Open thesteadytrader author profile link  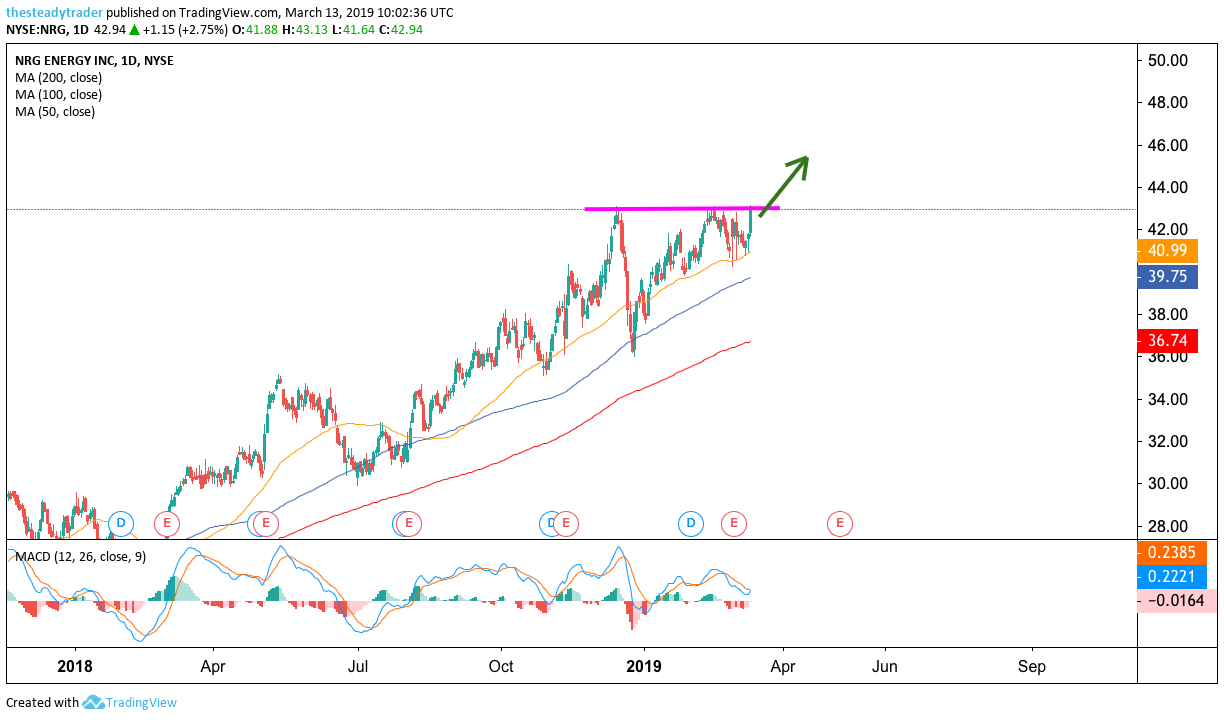click(54, 12)
